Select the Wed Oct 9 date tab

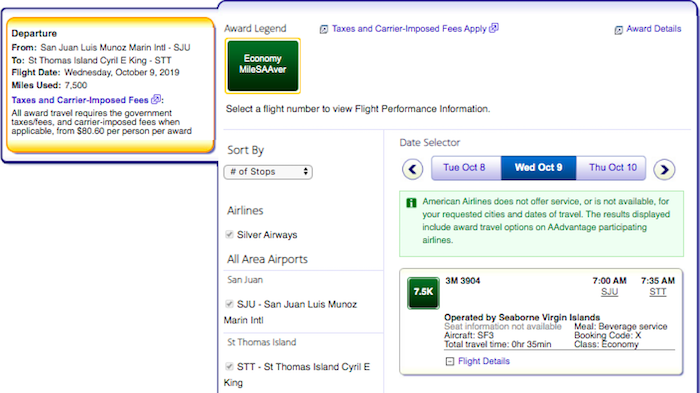(538, 167)
